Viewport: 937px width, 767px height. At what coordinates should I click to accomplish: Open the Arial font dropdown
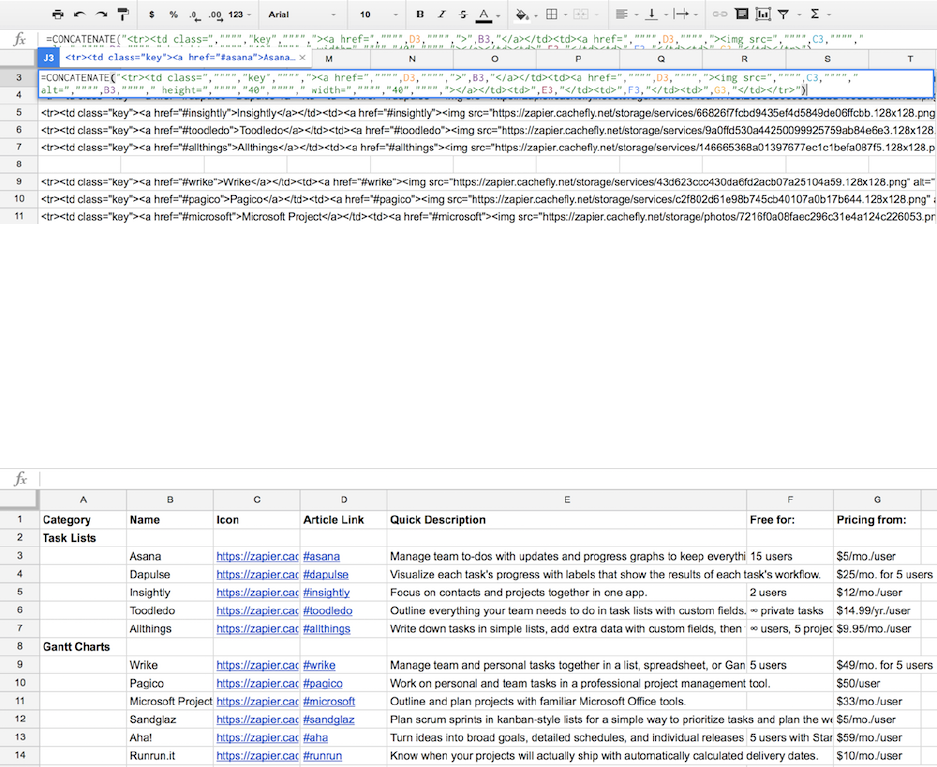pos(302,14)
